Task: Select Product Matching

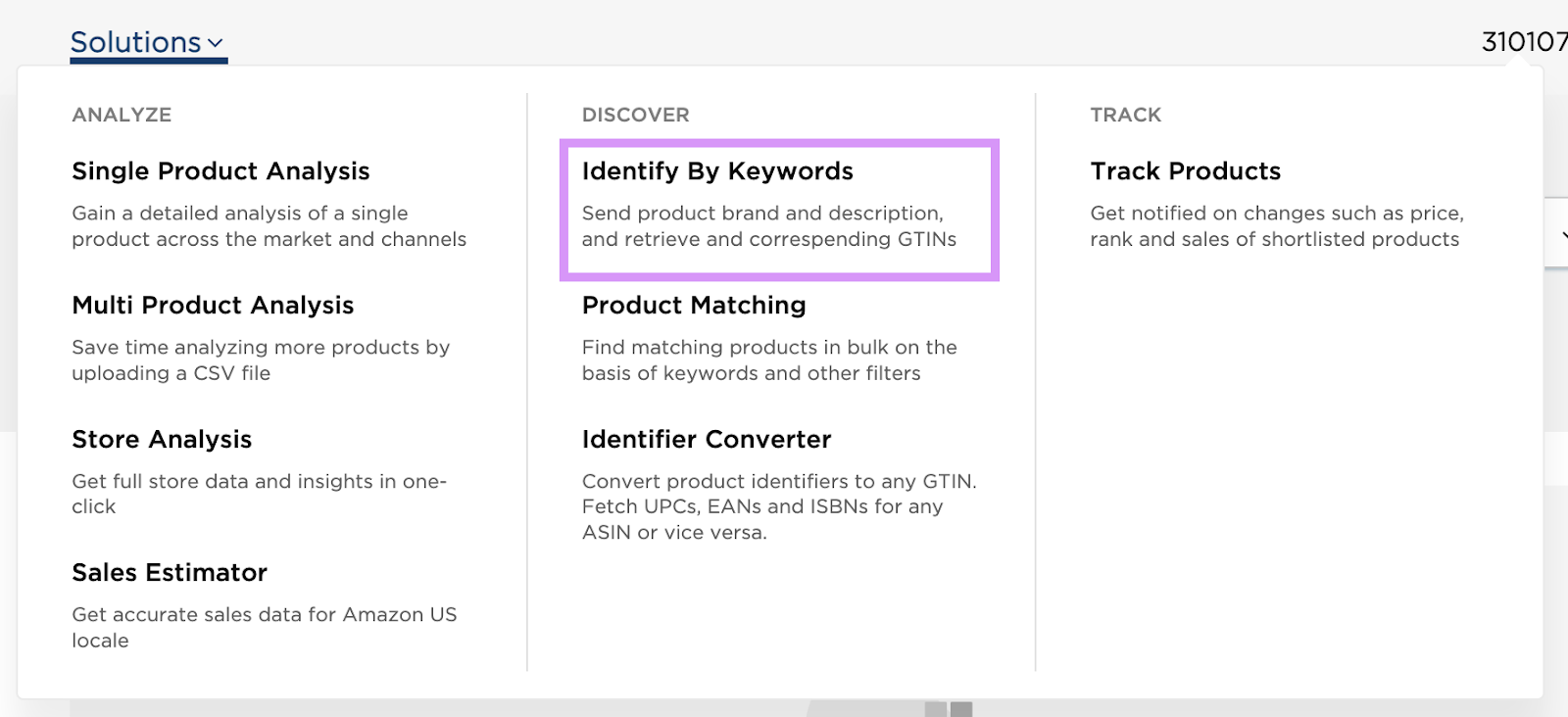Action: coord(693,305)
